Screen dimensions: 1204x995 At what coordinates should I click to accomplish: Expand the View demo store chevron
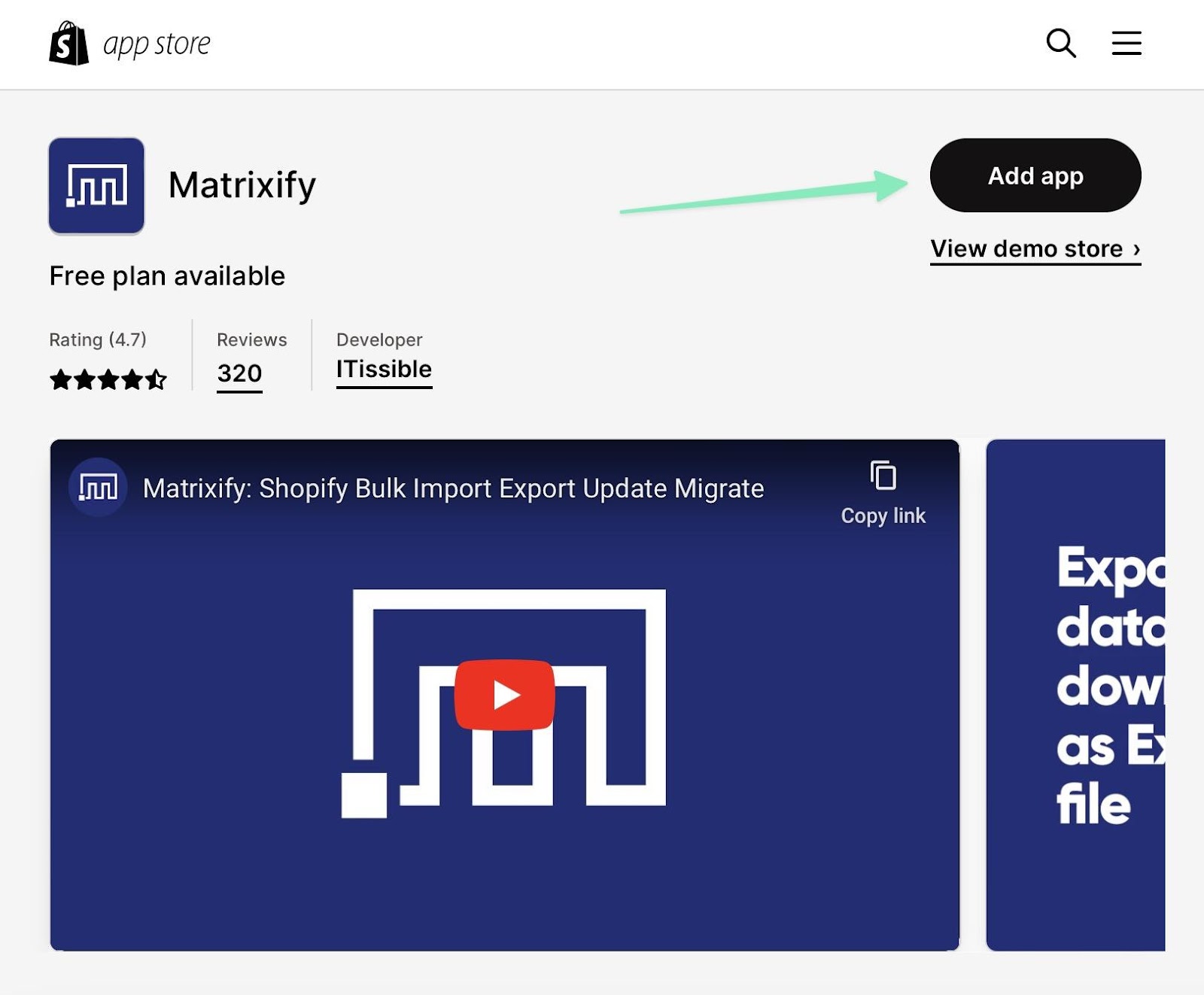tap(1135, 248)
